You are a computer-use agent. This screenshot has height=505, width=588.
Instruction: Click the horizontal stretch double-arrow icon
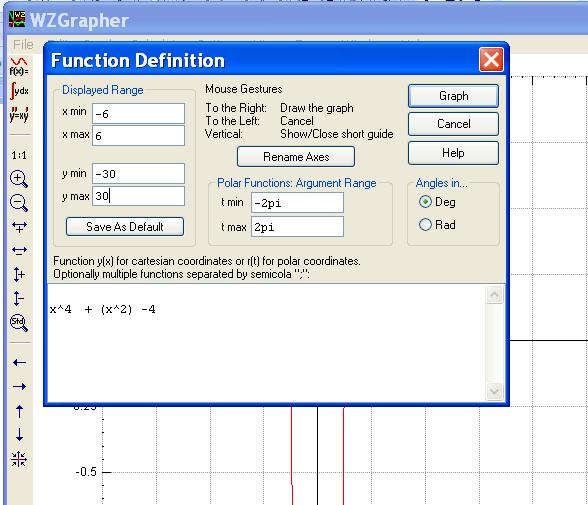coord(19,250)
